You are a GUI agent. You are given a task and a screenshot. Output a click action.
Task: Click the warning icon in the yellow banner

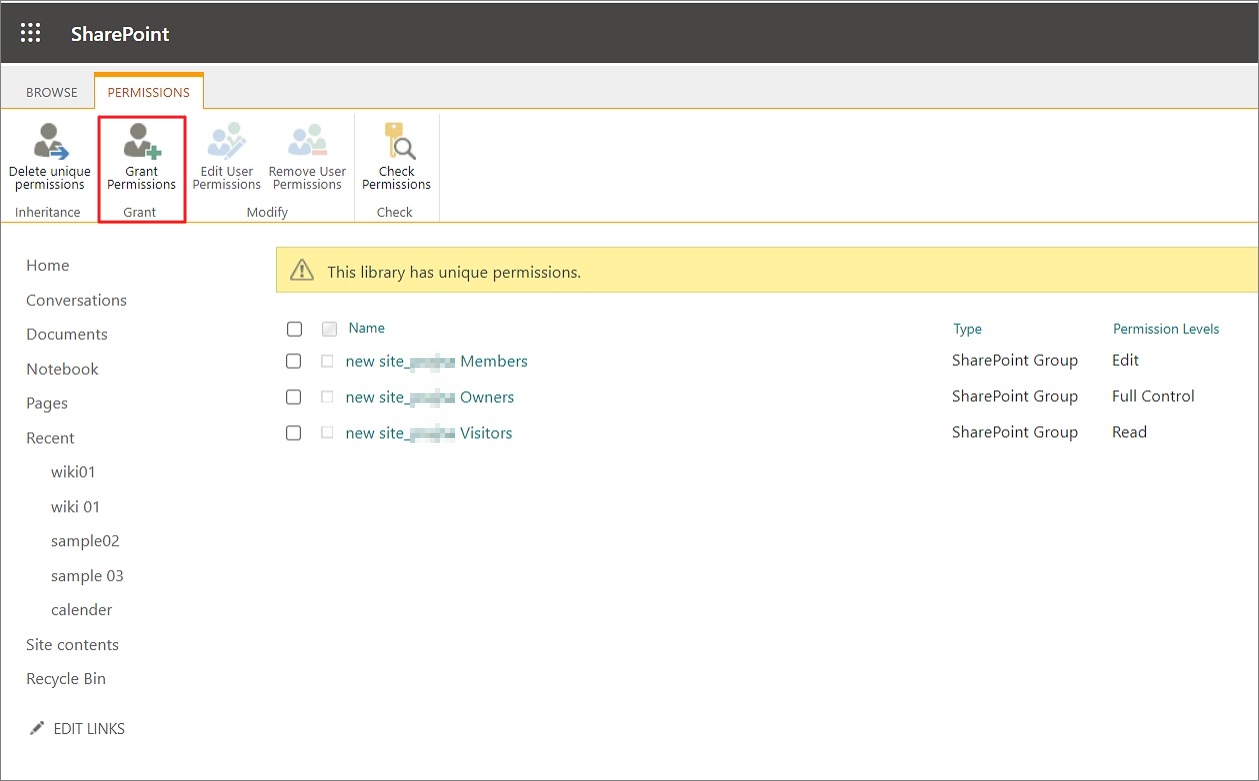pyautogui.click(x=301, y=270)
